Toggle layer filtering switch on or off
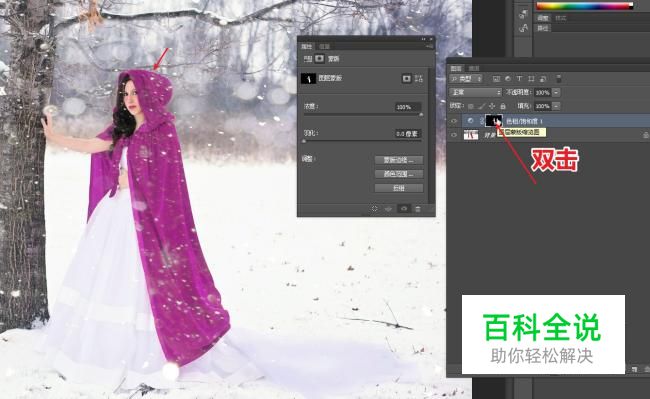This screenshot has height=399, width=650. 558,78
